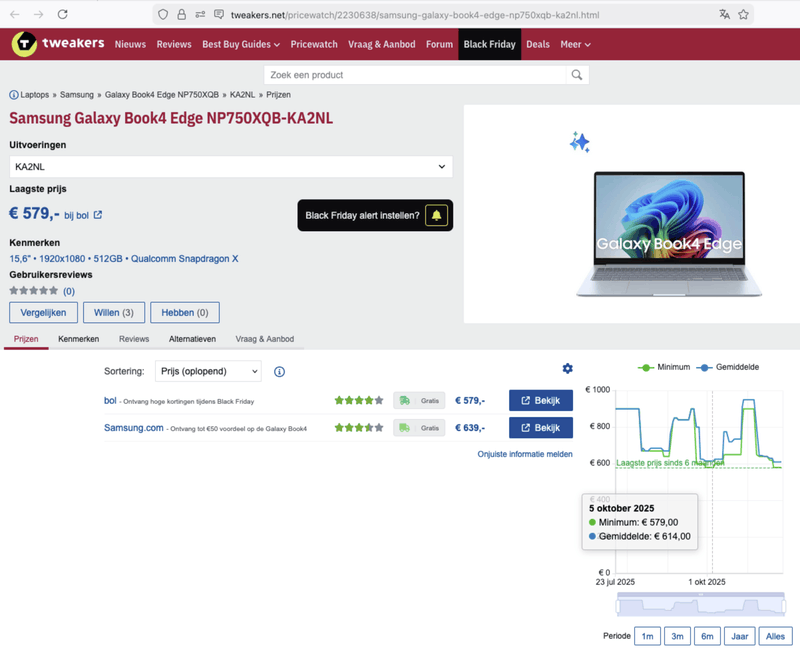Toggle the Minimum series in chart legend
The height and width of the screenshot is (652, 800).
point(664,367)
